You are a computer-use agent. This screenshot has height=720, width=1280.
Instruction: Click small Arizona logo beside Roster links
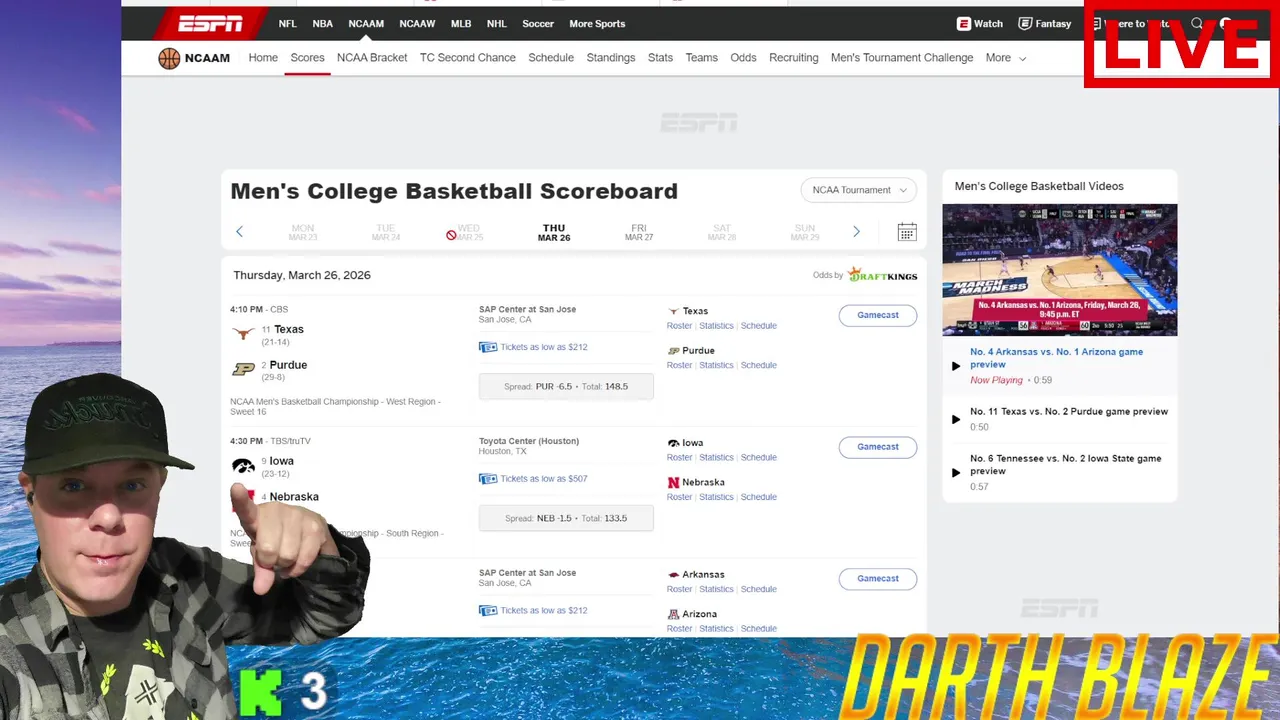[x=673, y=614]
